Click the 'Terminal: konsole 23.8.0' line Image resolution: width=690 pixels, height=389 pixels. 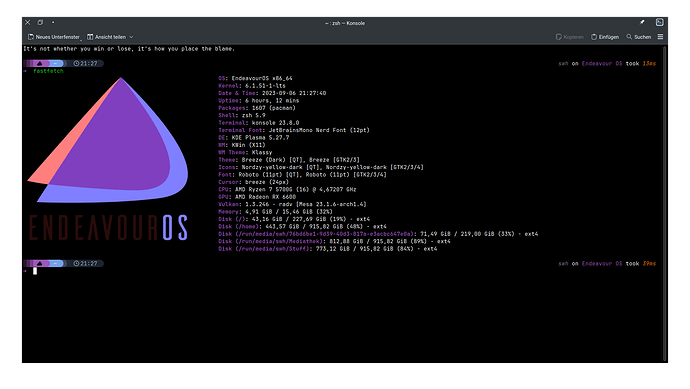click(258, 123)
